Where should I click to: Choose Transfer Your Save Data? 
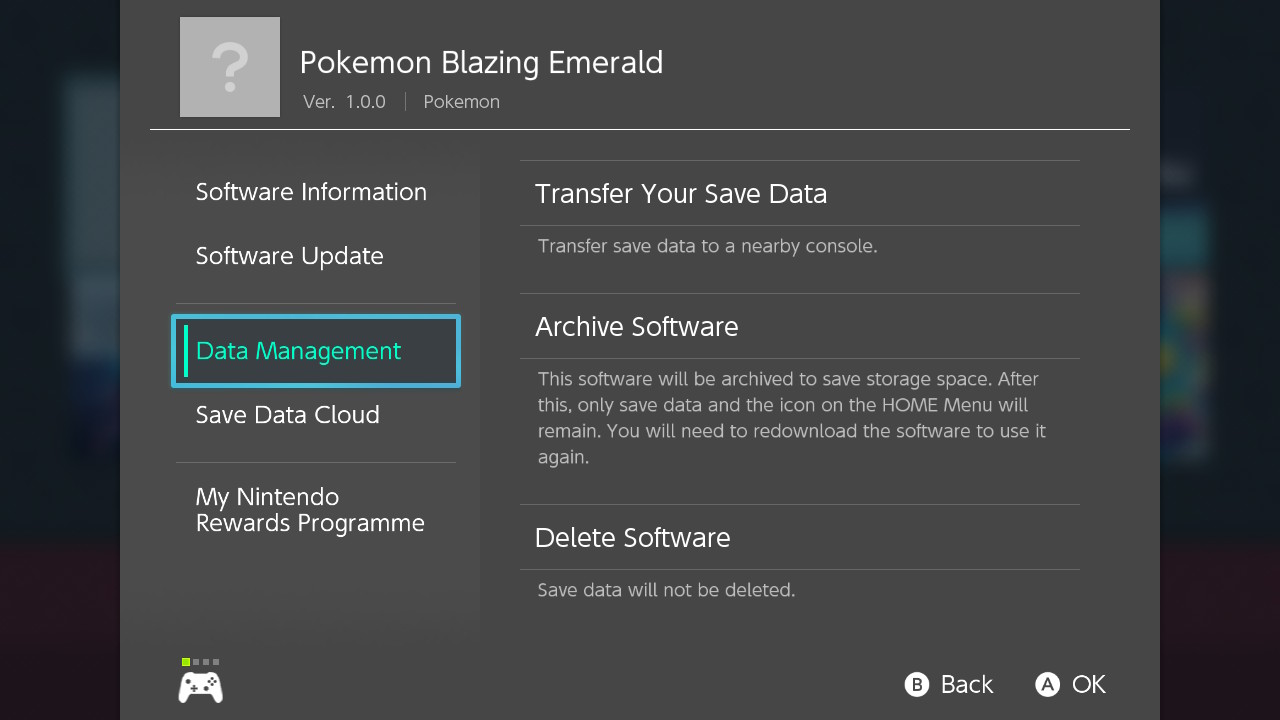pos(800,193)
